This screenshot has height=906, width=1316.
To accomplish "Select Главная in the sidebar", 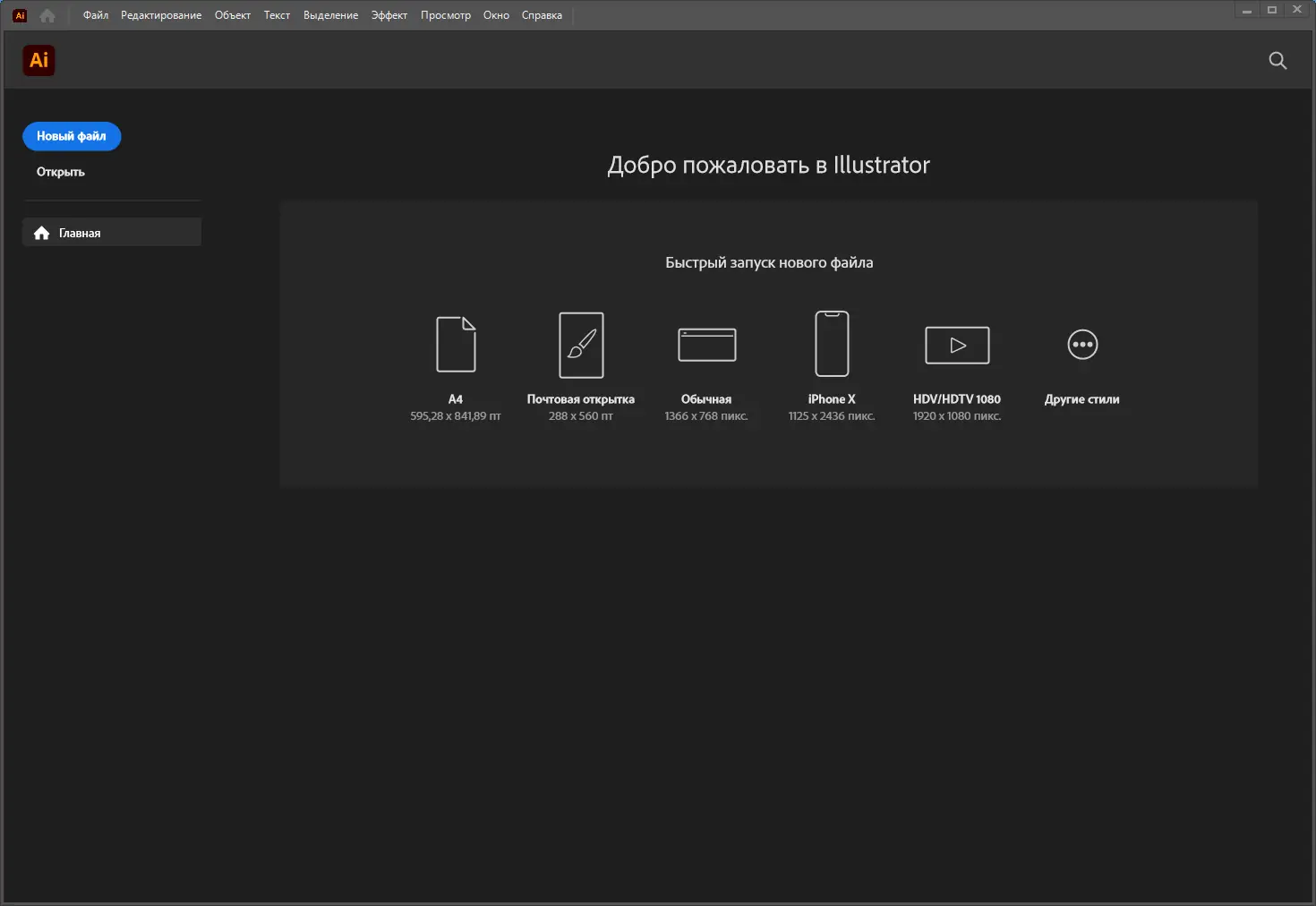I will [80, 232].
